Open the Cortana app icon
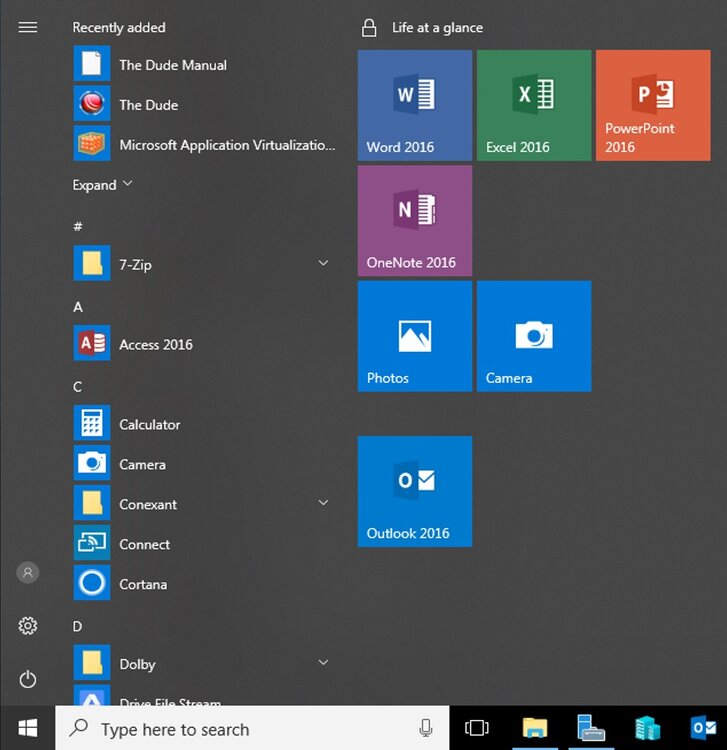This screenshot has width=727, height=750. tap(92, 583)
